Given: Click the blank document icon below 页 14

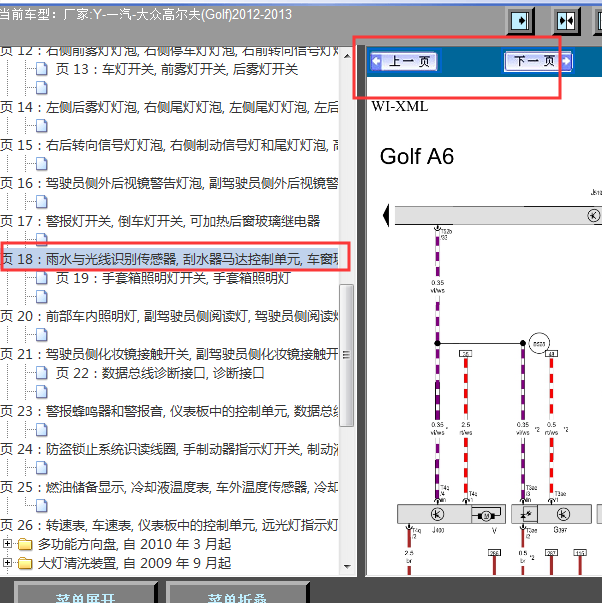Looking at the screenshot, I should click(x=42, y=126).
